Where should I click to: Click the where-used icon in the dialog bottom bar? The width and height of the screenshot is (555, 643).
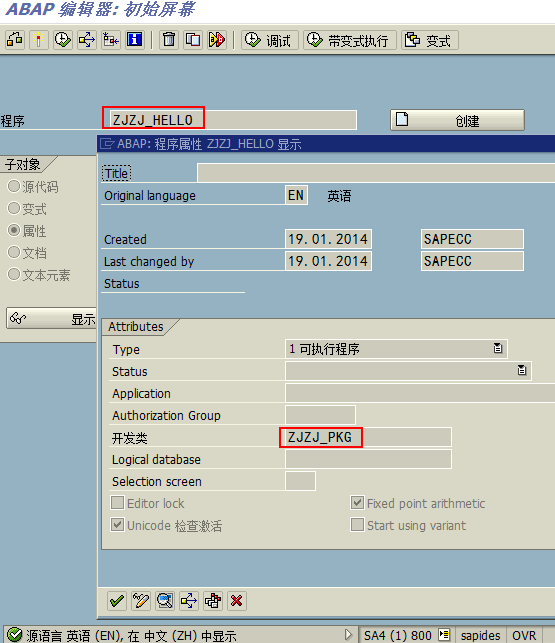tap(189, 601)
